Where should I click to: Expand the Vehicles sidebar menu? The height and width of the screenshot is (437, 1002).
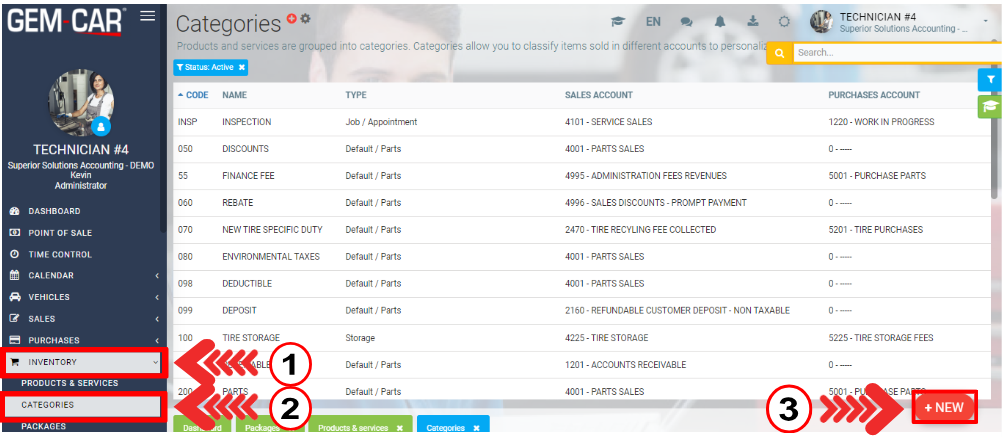pyautogui.click(x=80, y=297)
